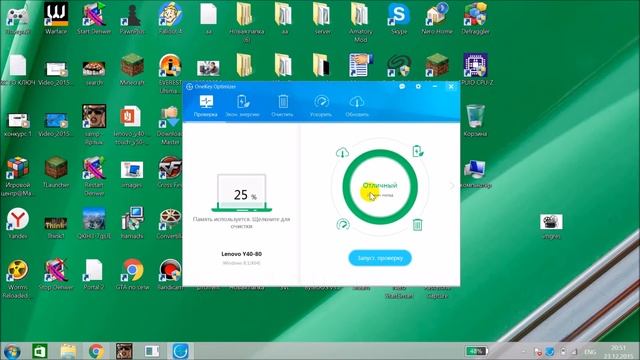Click the trash bin icon beside the circle

point(417,224)
